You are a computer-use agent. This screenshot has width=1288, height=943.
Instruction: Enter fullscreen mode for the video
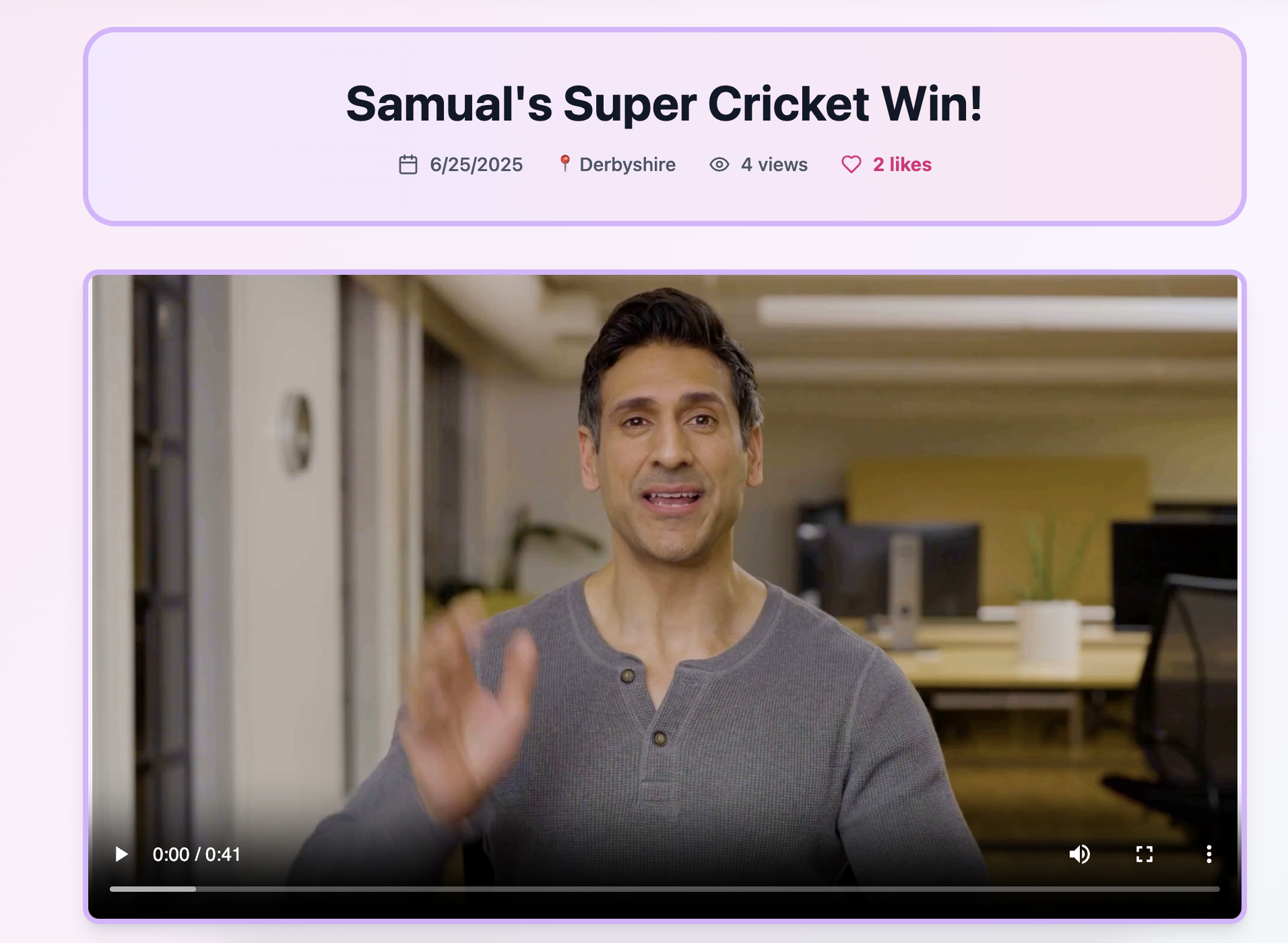(x=1144, y=854)
